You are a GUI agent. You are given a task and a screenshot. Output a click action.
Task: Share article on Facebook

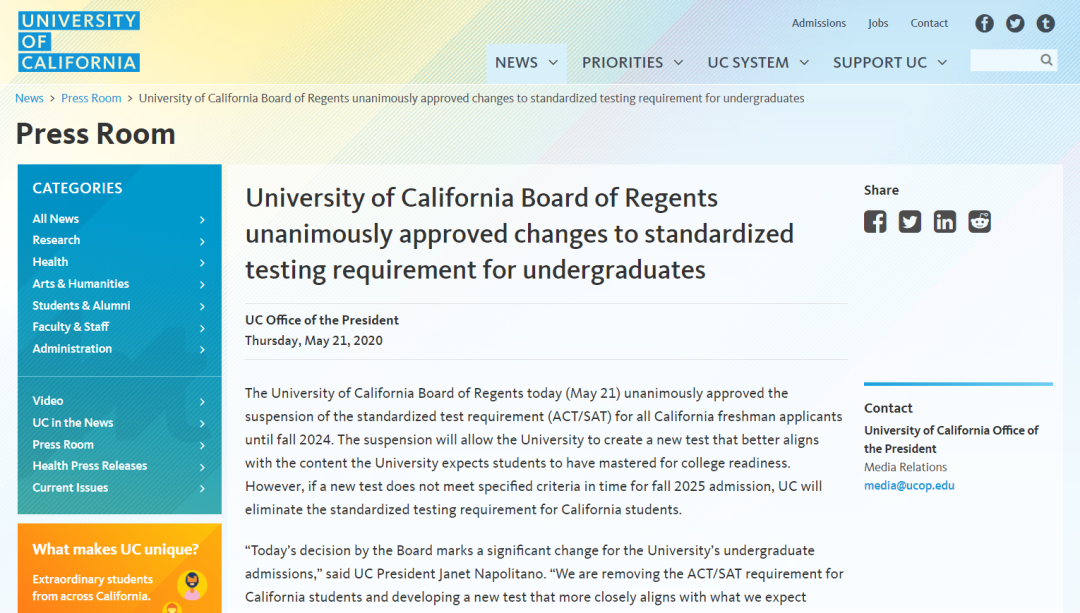pyautogui.click(x=875, y=222)
